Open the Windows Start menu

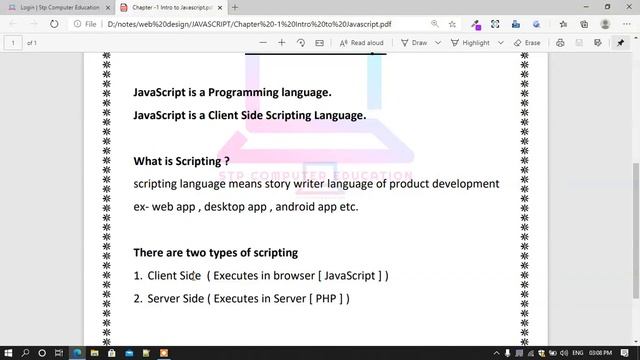coord(8,353)
